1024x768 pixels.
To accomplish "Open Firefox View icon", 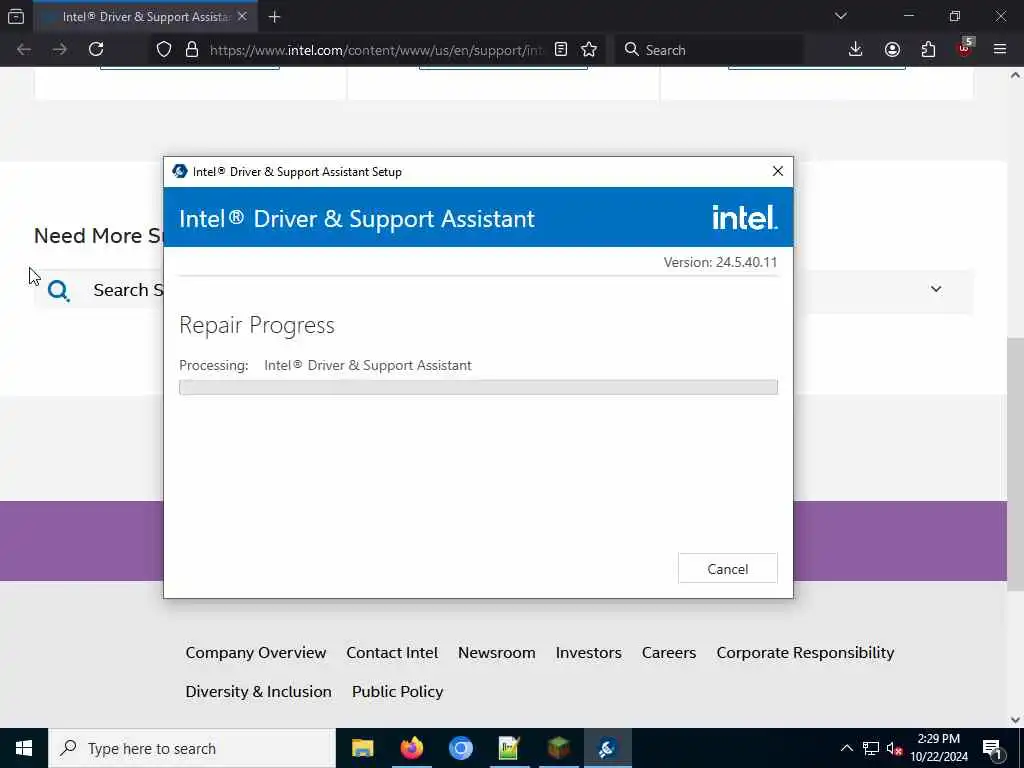I will point(16,17).
